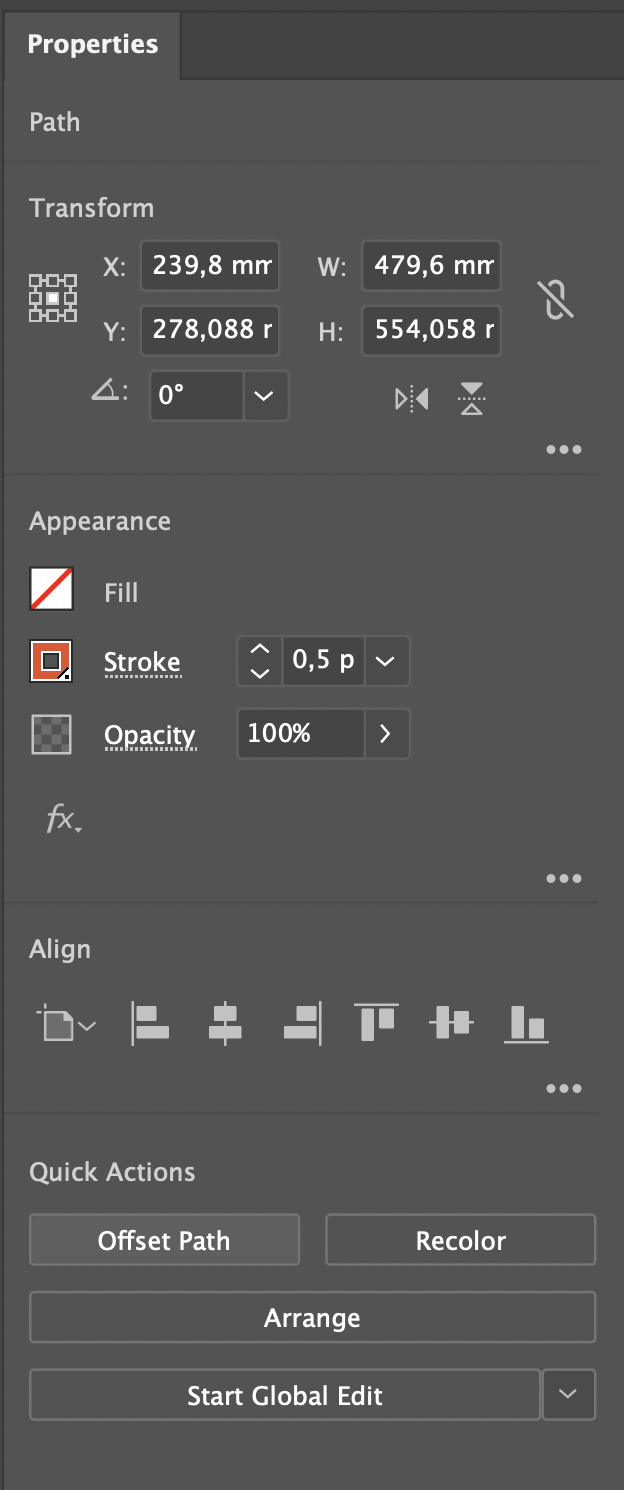Flip the path horizontally
This screenshot has width=624, height=1490.
[412, 399]
